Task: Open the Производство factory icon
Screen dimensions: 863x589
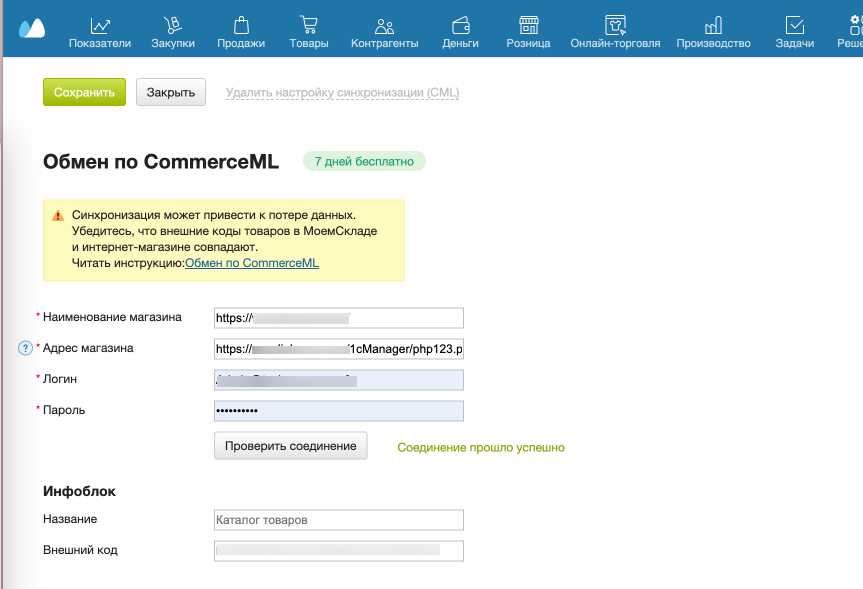Action: click(713, 25)
